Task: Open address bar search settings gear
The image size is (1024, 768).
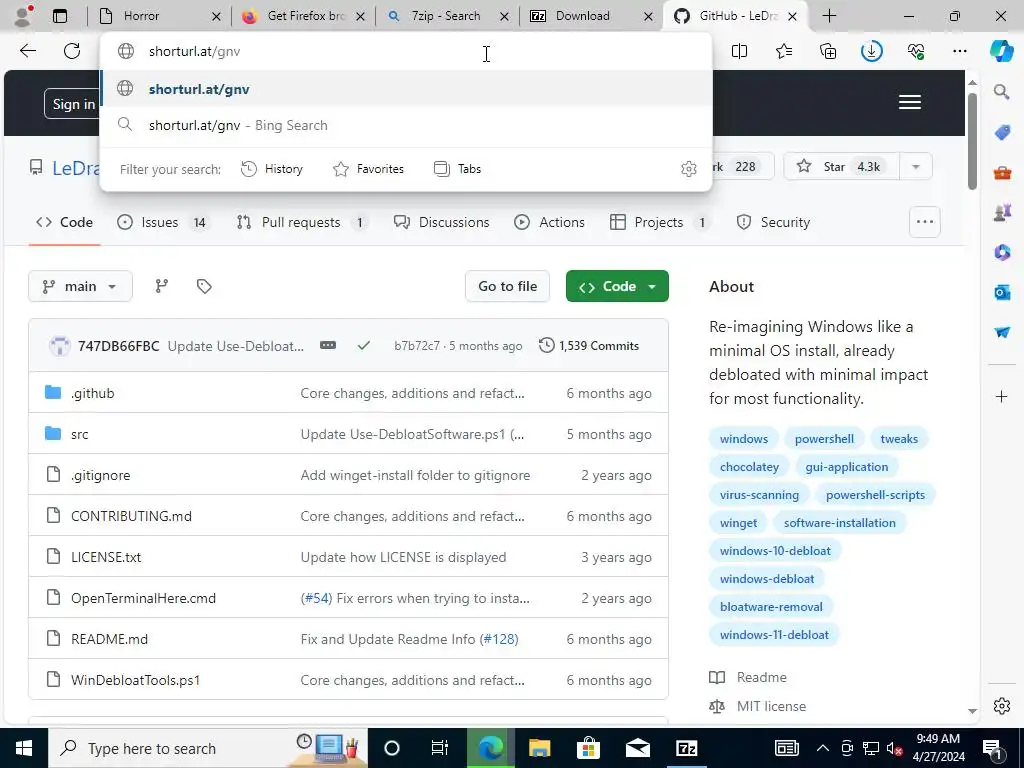Action: point(688,169)
